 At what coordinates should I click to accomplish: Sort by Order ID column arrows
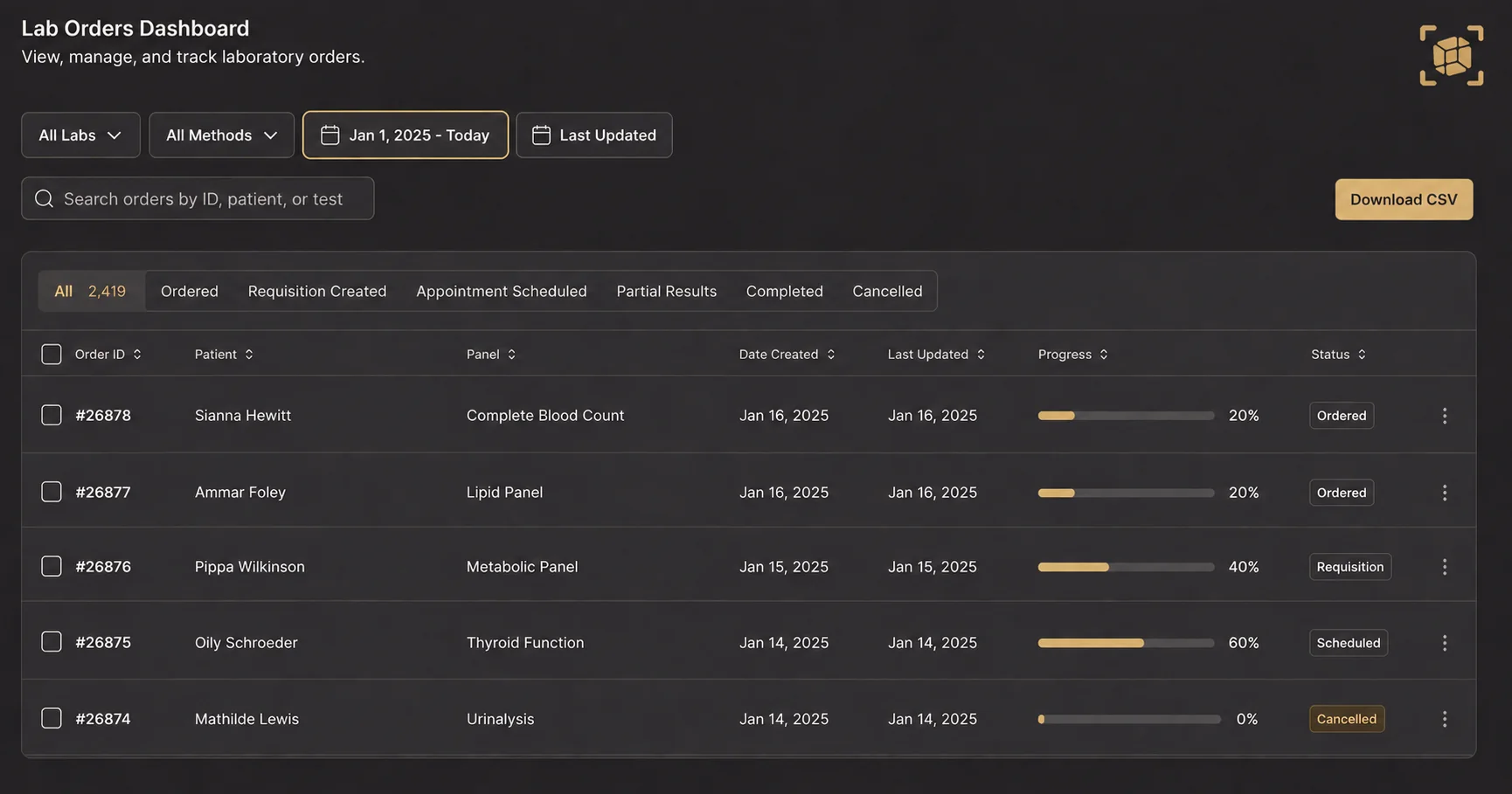click(137, 355)
